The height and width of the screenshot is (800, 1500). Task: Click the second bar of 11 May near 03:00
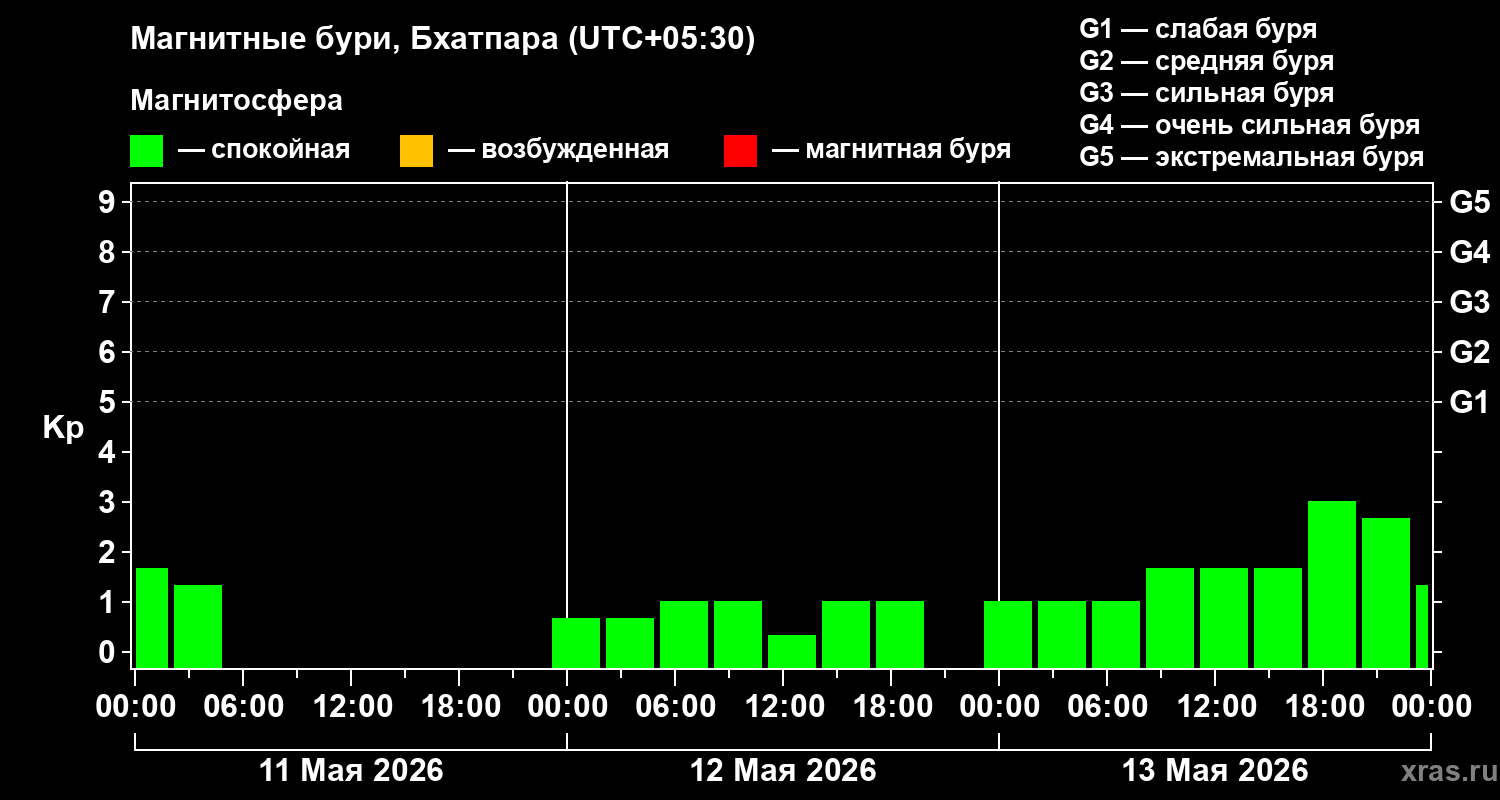coord(198,626)
